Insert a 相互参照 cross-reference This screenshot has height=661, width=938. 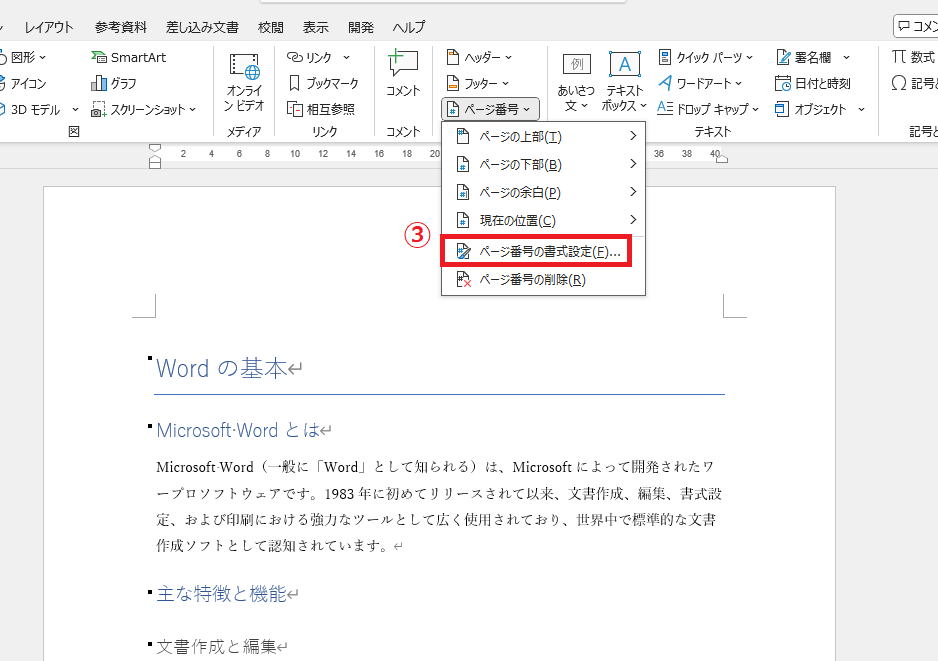pyautogui.click(x=321, y=109)
